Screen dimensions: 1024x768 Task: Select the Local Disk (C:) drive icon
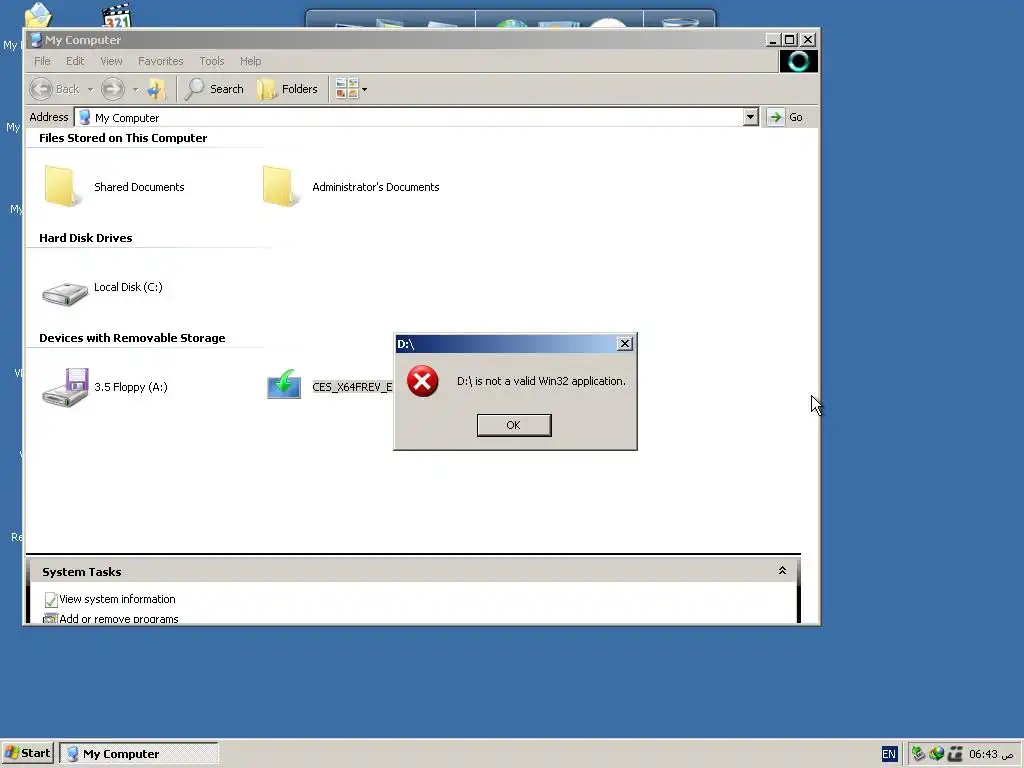point(65,293)
